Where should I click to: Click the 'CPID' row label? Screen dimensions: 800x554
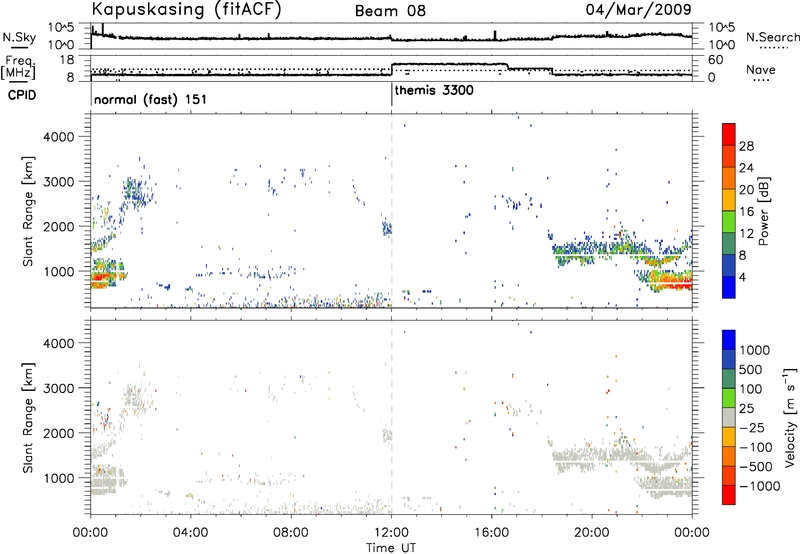coord(22,95)
